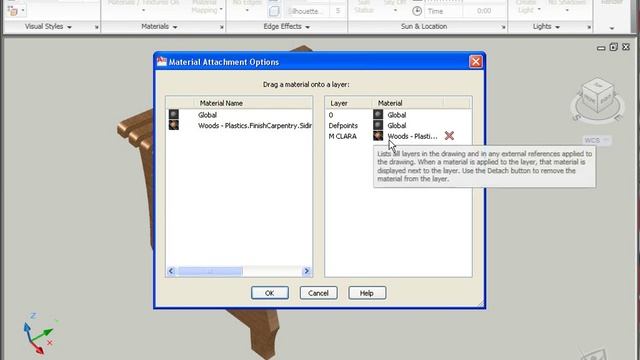Click the Woods material thumbnail in Material Name list
The height and width of the screenshot is (360, 640).
point(174,125)
